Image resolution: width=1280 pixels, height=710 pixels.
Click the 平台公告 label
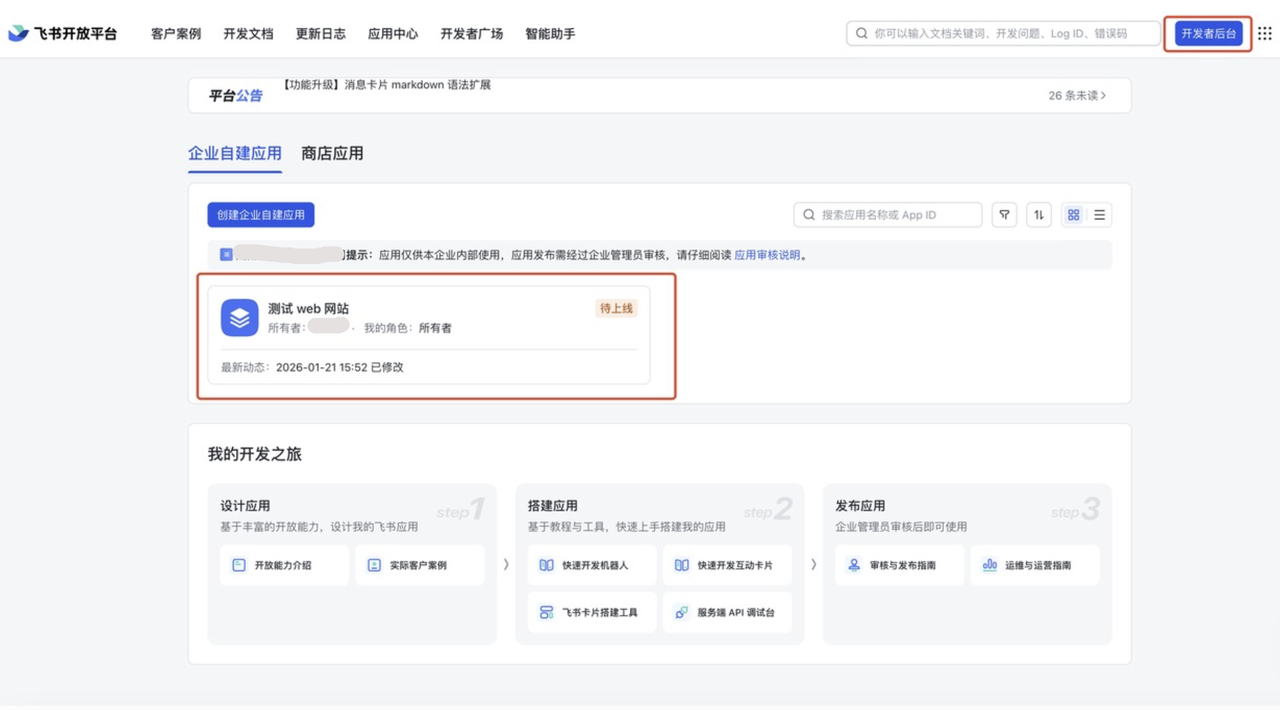click(x=235, y=96)
